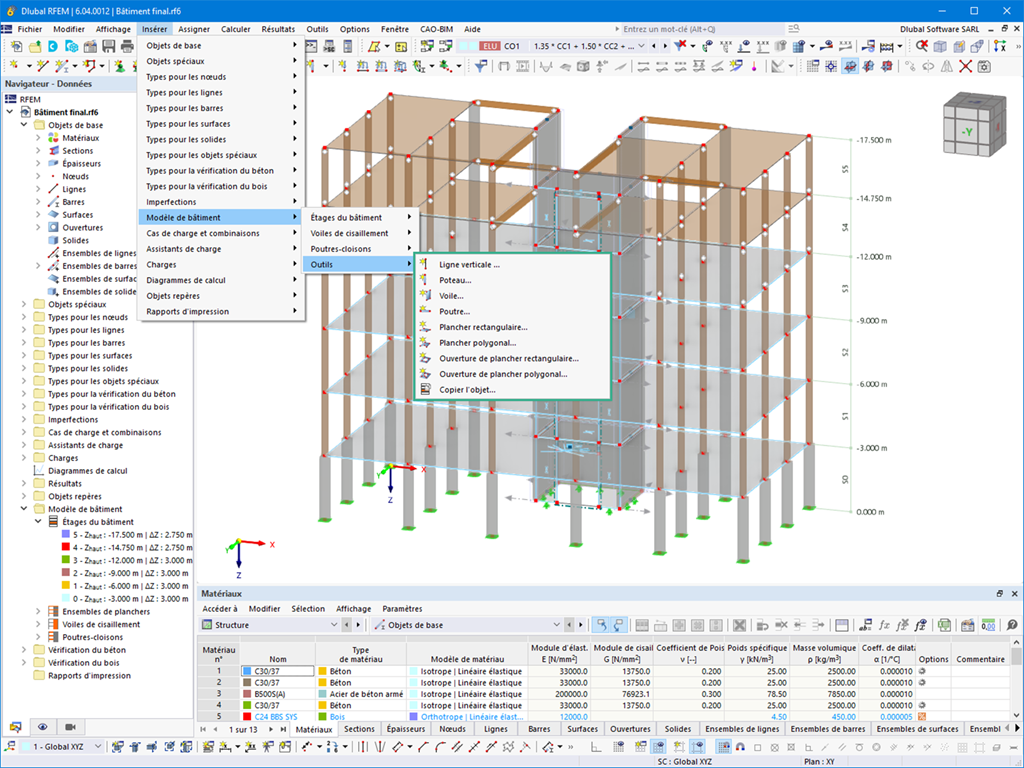Click the eye display icon in navigator
1024x768 pixels.
[42, 726]
